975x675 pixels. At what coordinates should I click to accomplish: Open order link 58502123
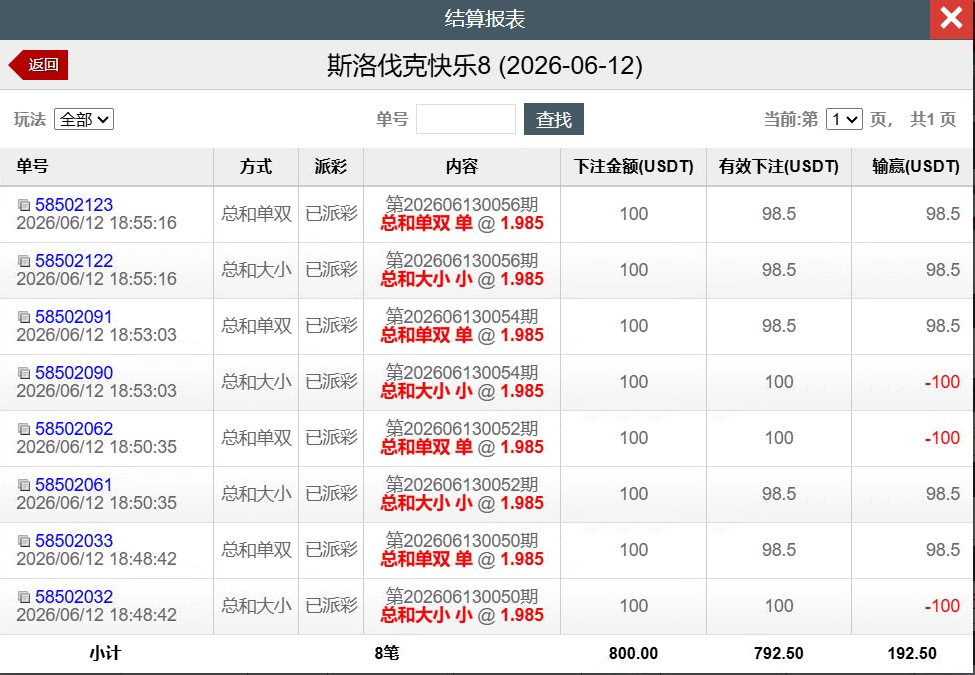point(74,204)
